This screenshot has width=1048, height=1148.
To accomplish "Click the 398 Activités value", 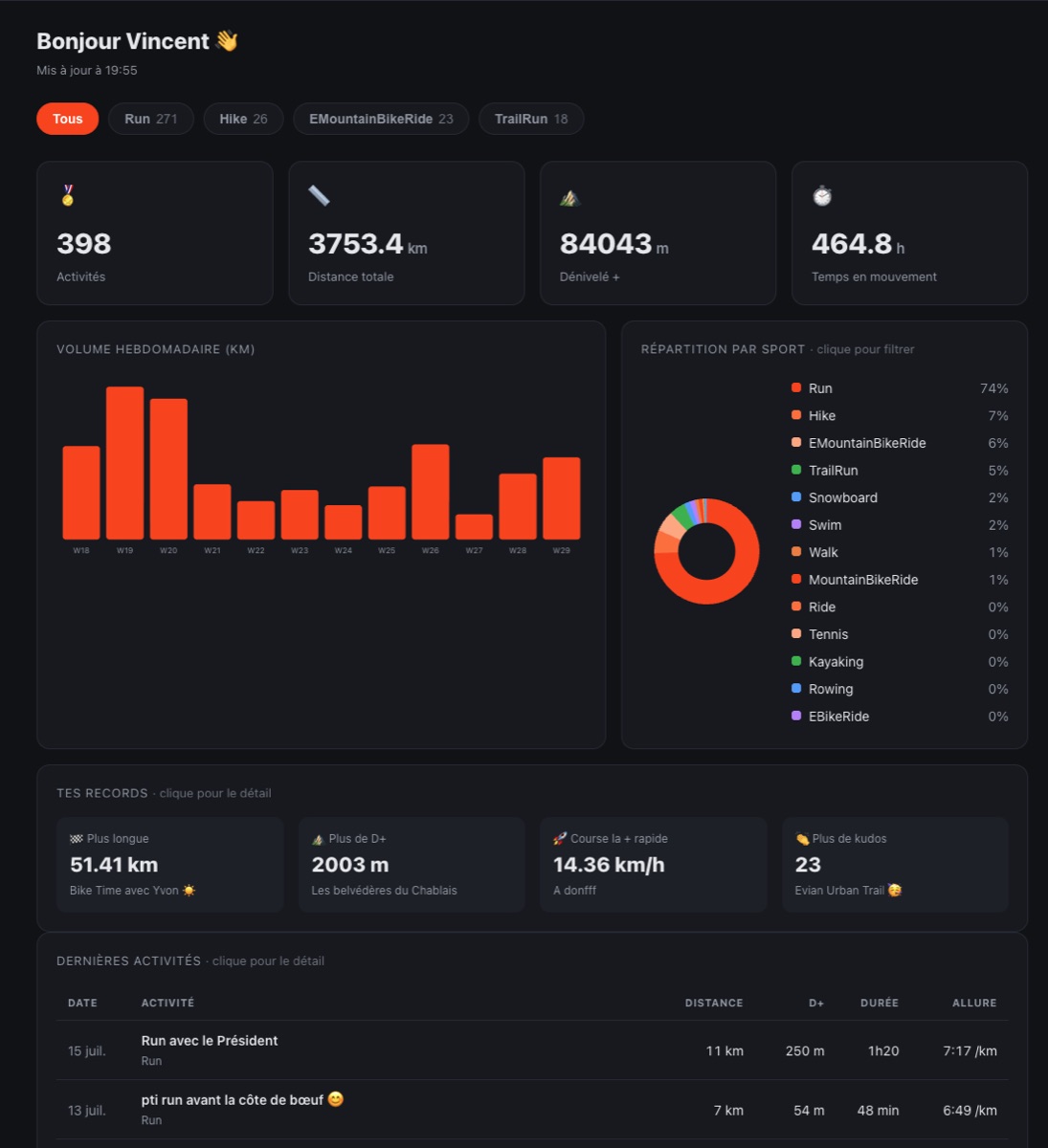I will click(84, 244).
